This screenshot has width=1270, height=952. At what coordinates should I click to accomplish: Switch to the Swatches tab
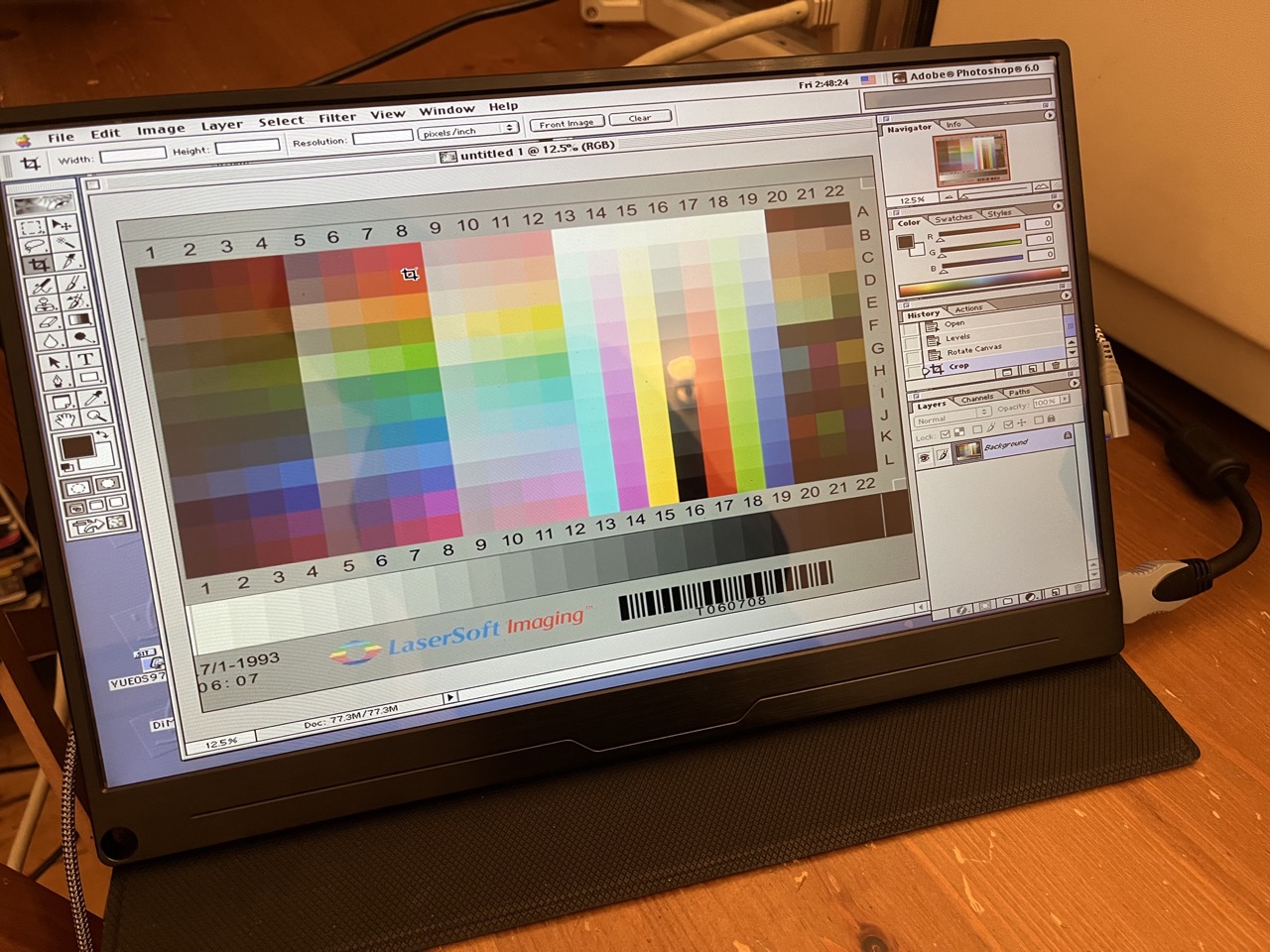pos(953,217)
